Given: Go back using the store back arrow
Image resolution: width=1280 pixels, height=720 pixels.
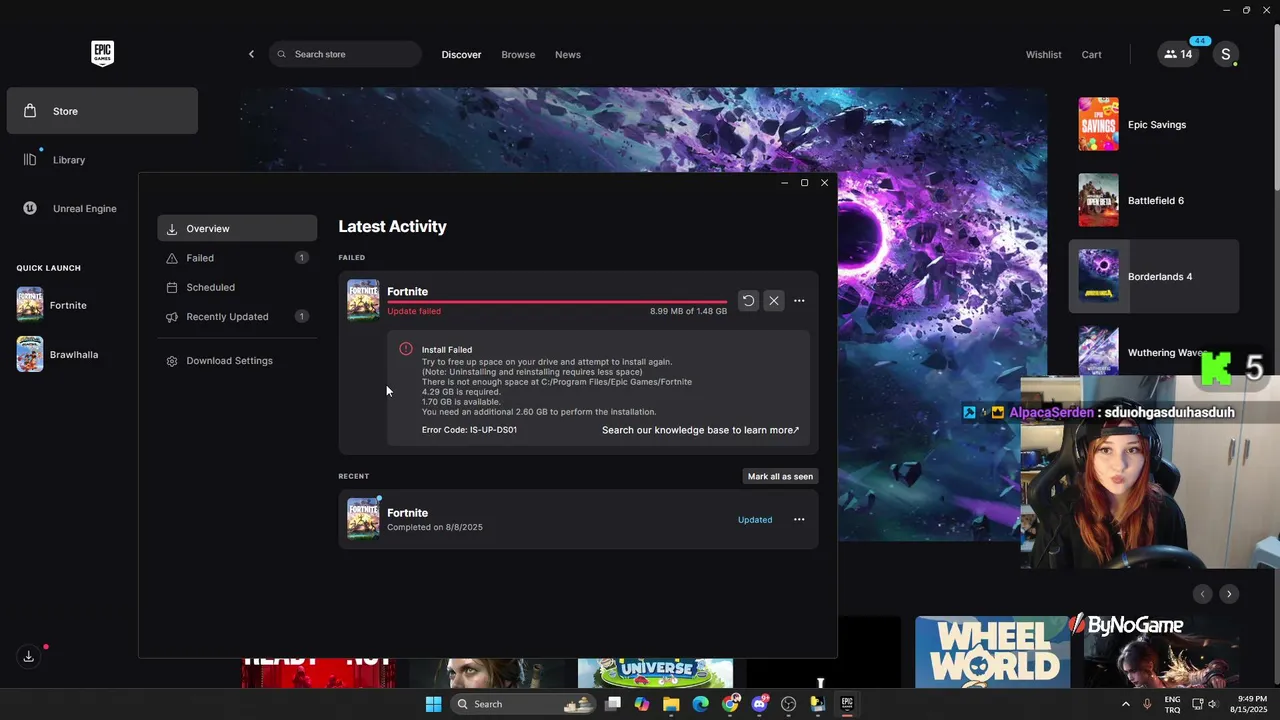Looking at the screenshot, I should [251, 54].
